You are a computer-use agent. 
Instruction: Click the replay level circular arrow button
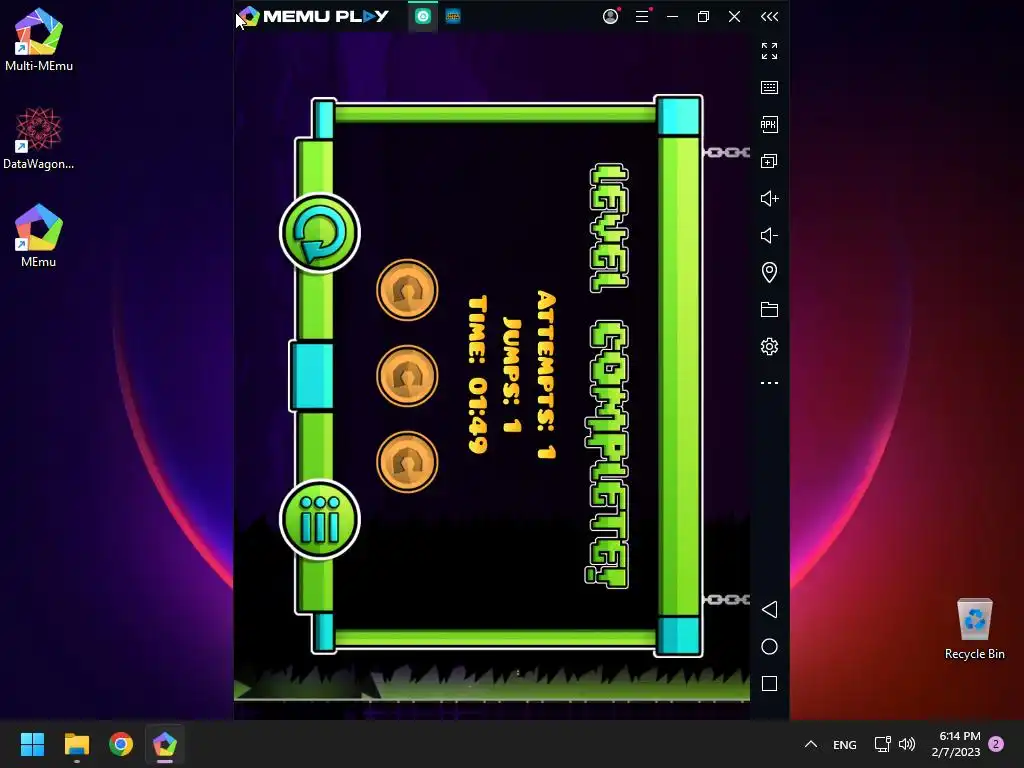[320, 233]
